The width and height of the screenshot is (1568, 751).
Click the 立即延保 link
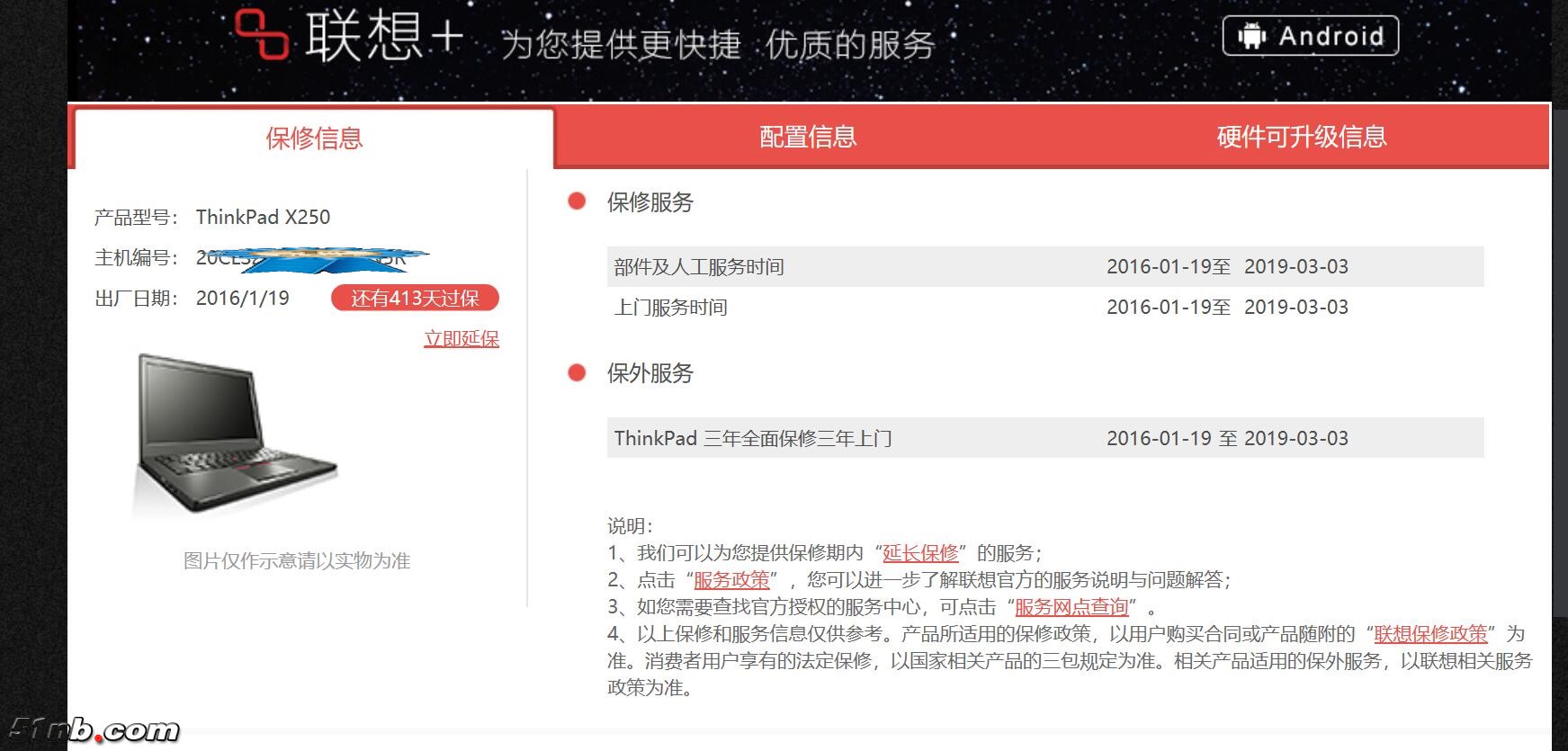coord(461,339)
